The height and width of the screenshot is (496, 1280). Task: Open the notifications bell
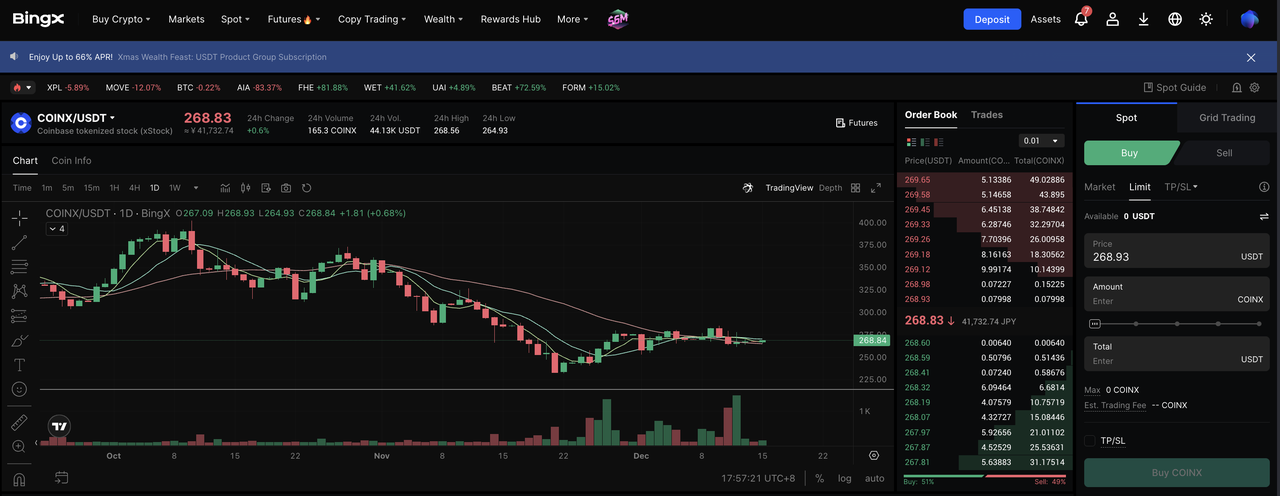point(1081,19)
